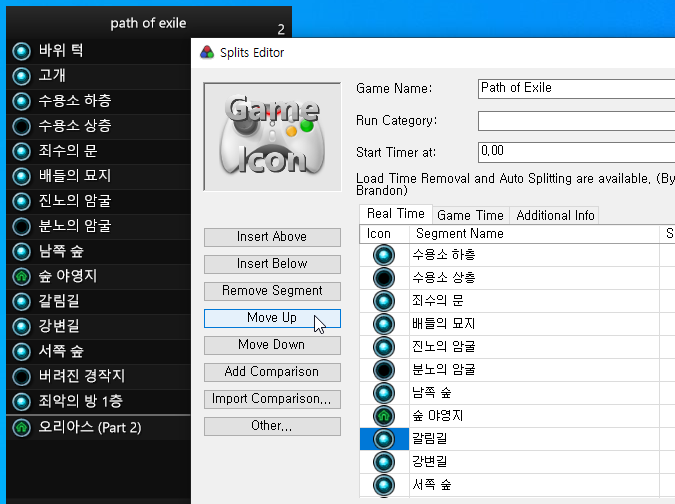Image resolution: width=675 pixels, height=504 pixels.
Task: Select the green icon for 숲 야영지 in editor
Action: 384,416
